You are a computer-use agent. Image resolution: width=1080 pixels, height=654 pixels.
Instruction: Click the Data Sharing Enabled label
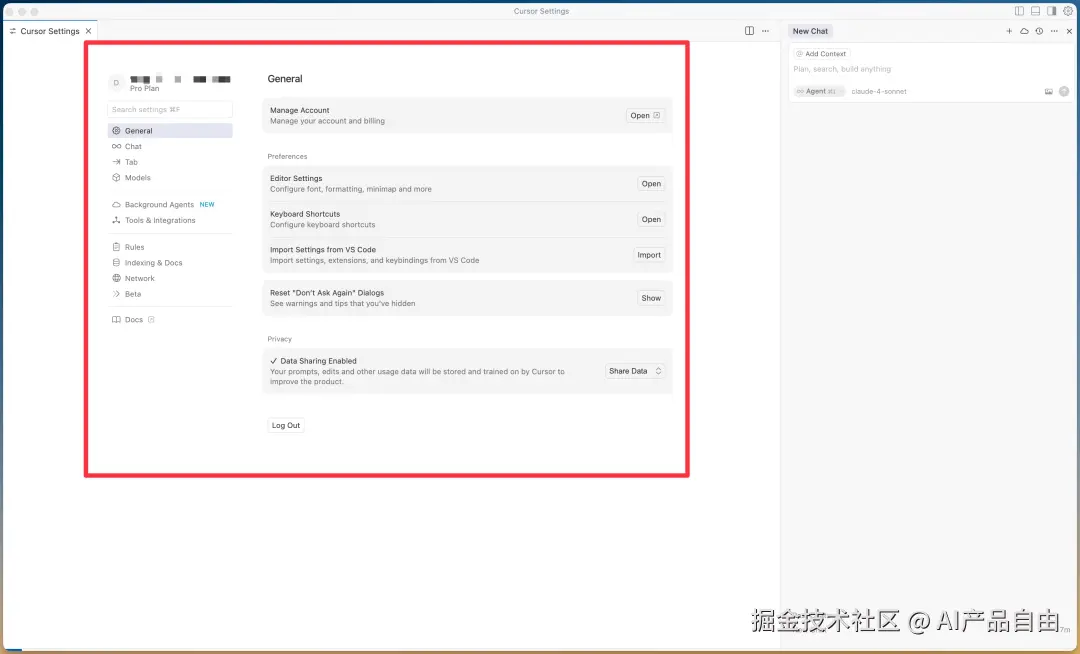pos(318,361)
